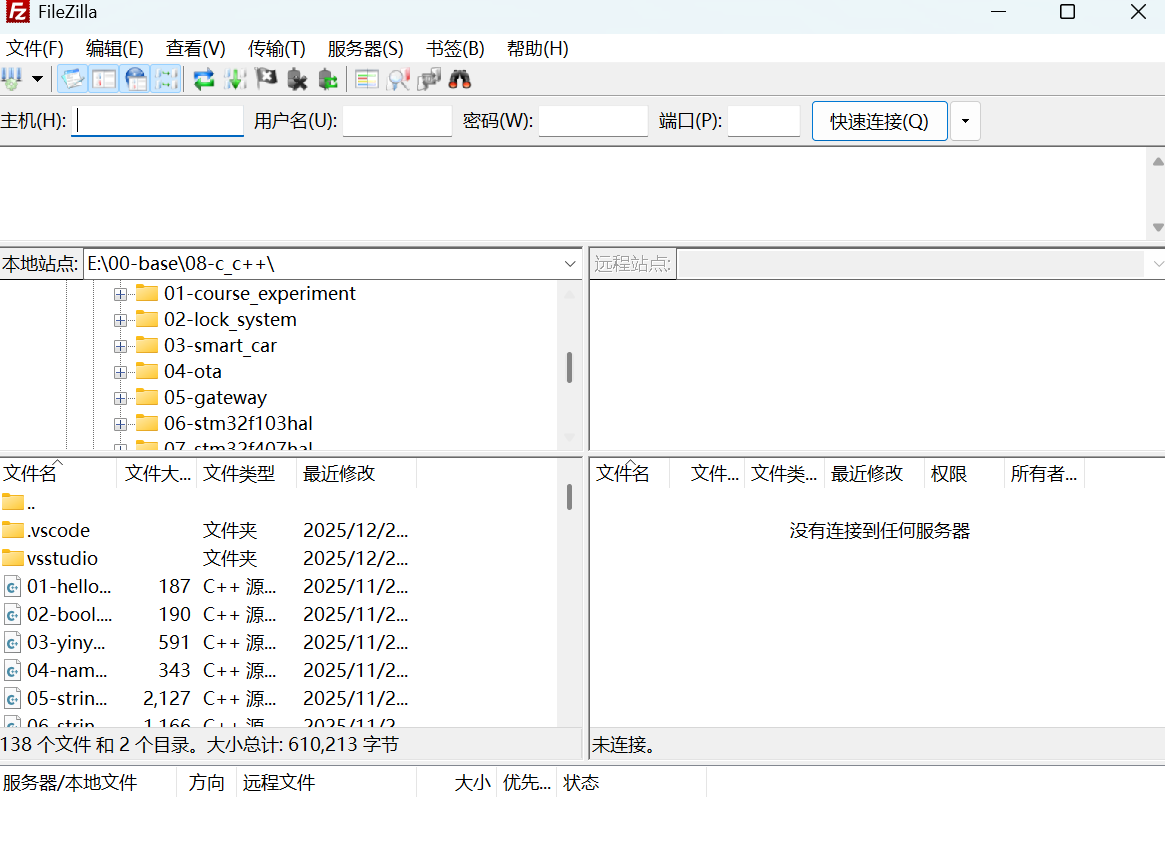Toggle the transfer queue display

point(167,79)
